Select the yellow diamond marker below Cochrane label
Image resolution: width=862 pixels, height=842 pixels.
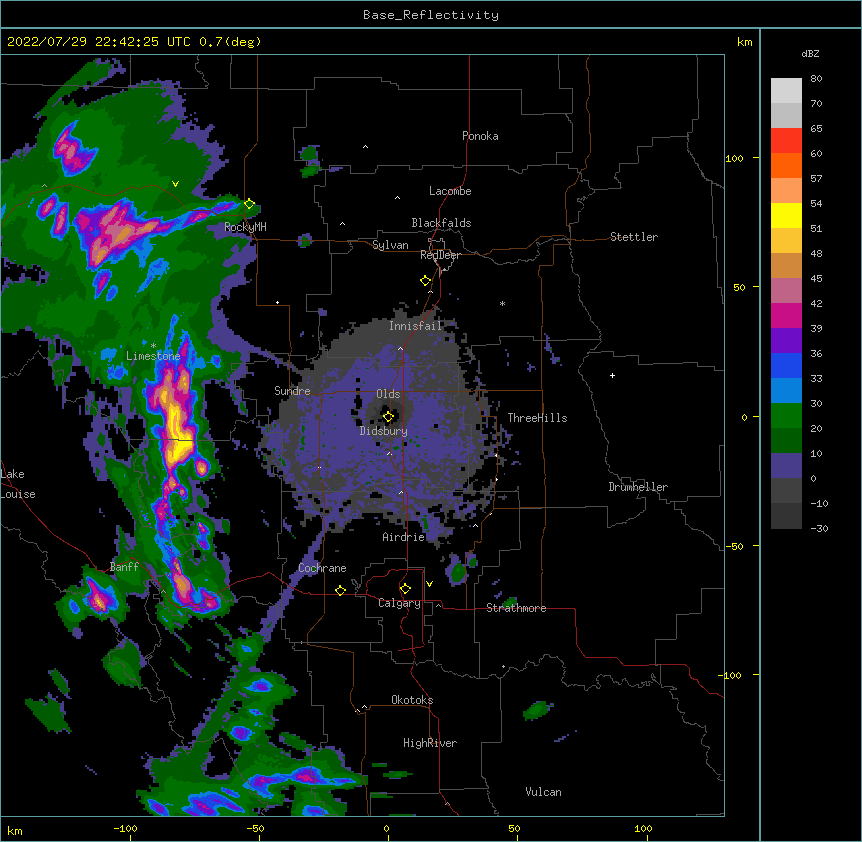pyautogui.click(x=340, y=590)
